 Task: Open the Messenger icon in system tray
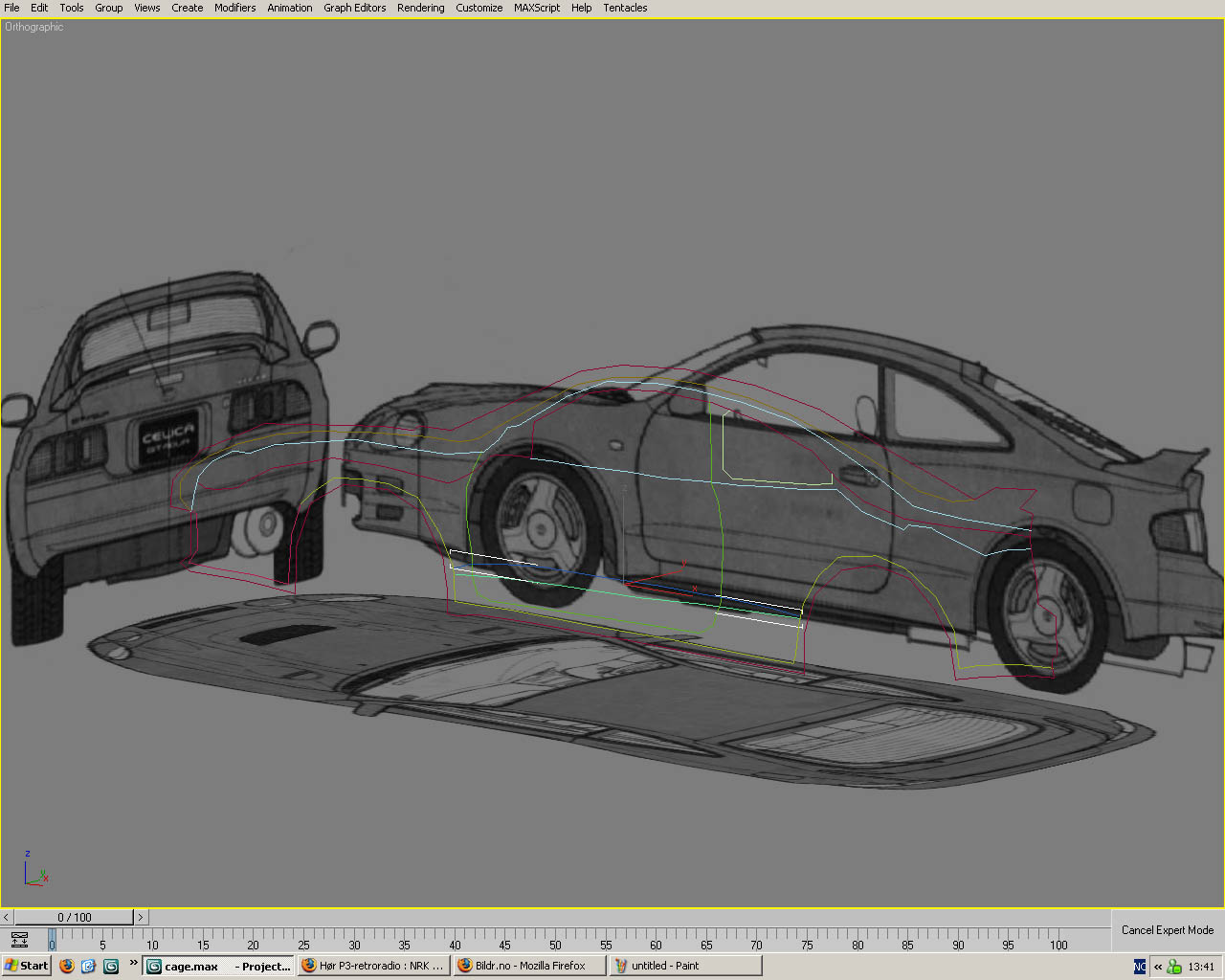coord(1174,967)
